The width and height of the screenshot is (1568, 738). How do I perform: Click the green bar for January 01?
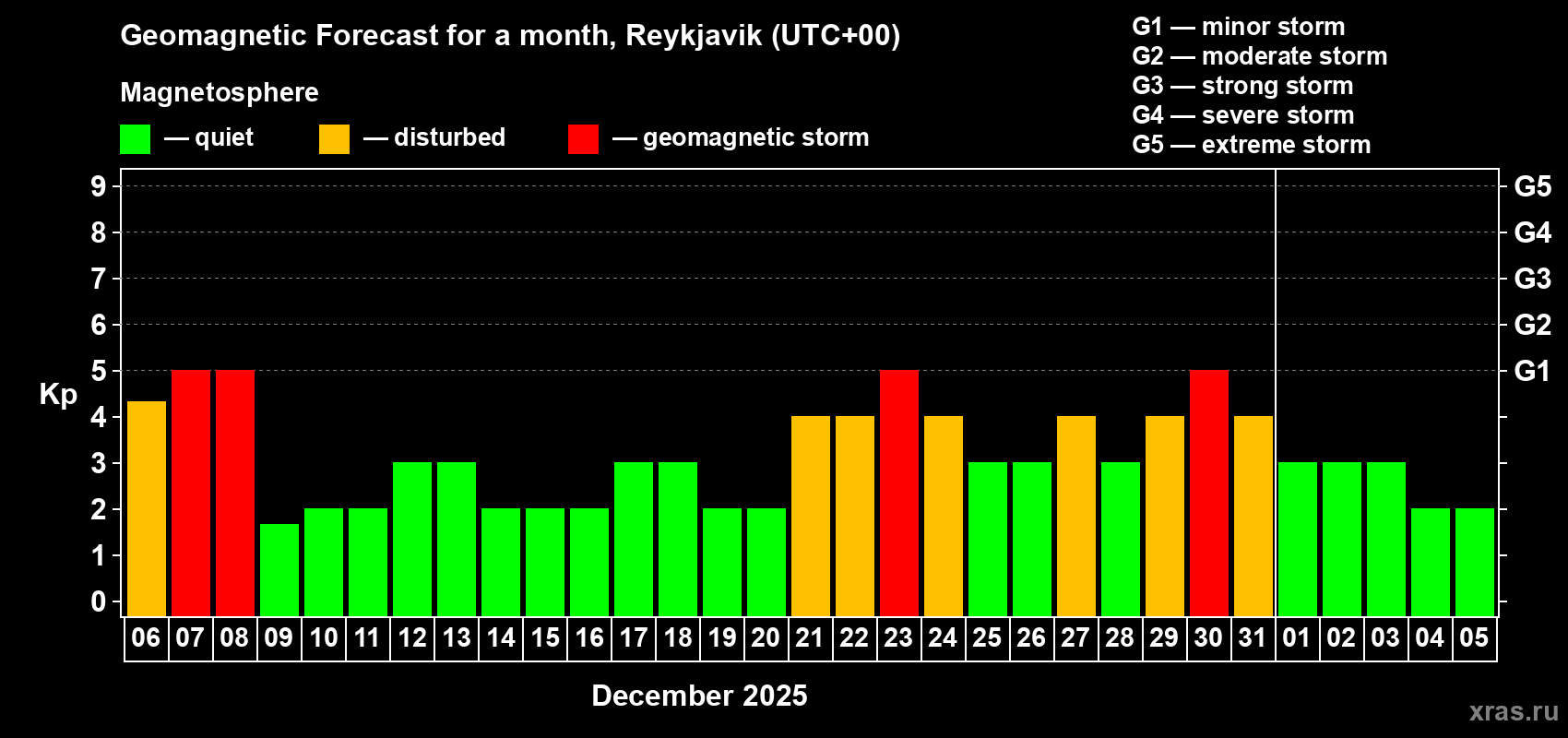[x=1298, y=540]
